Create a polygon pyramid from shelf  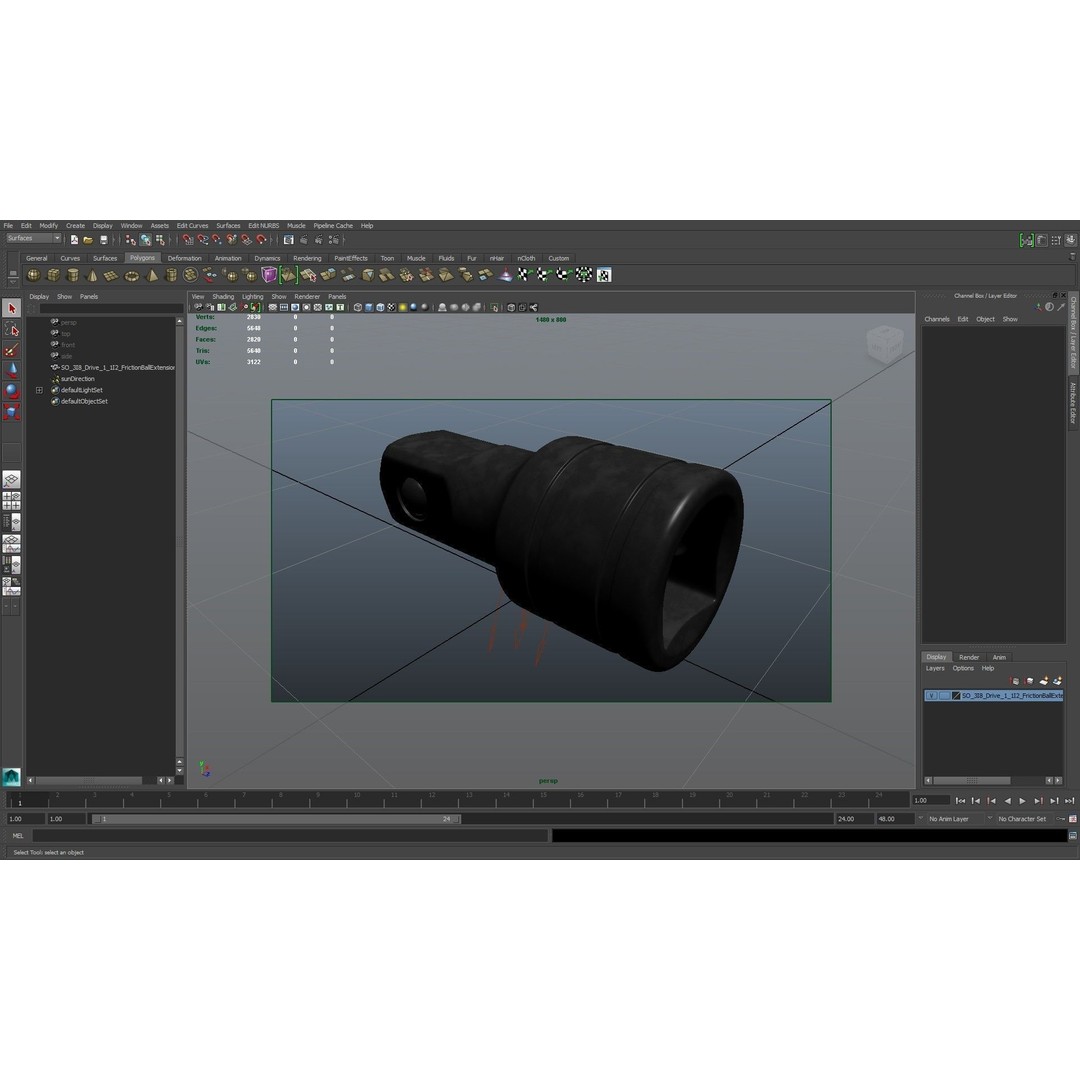(152, 275)
